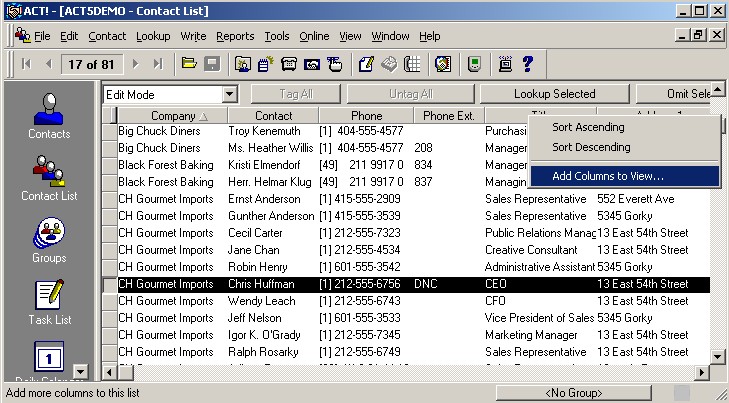
Task: Click the horizontal scroll-right arrow
Action: coord(702,372)
